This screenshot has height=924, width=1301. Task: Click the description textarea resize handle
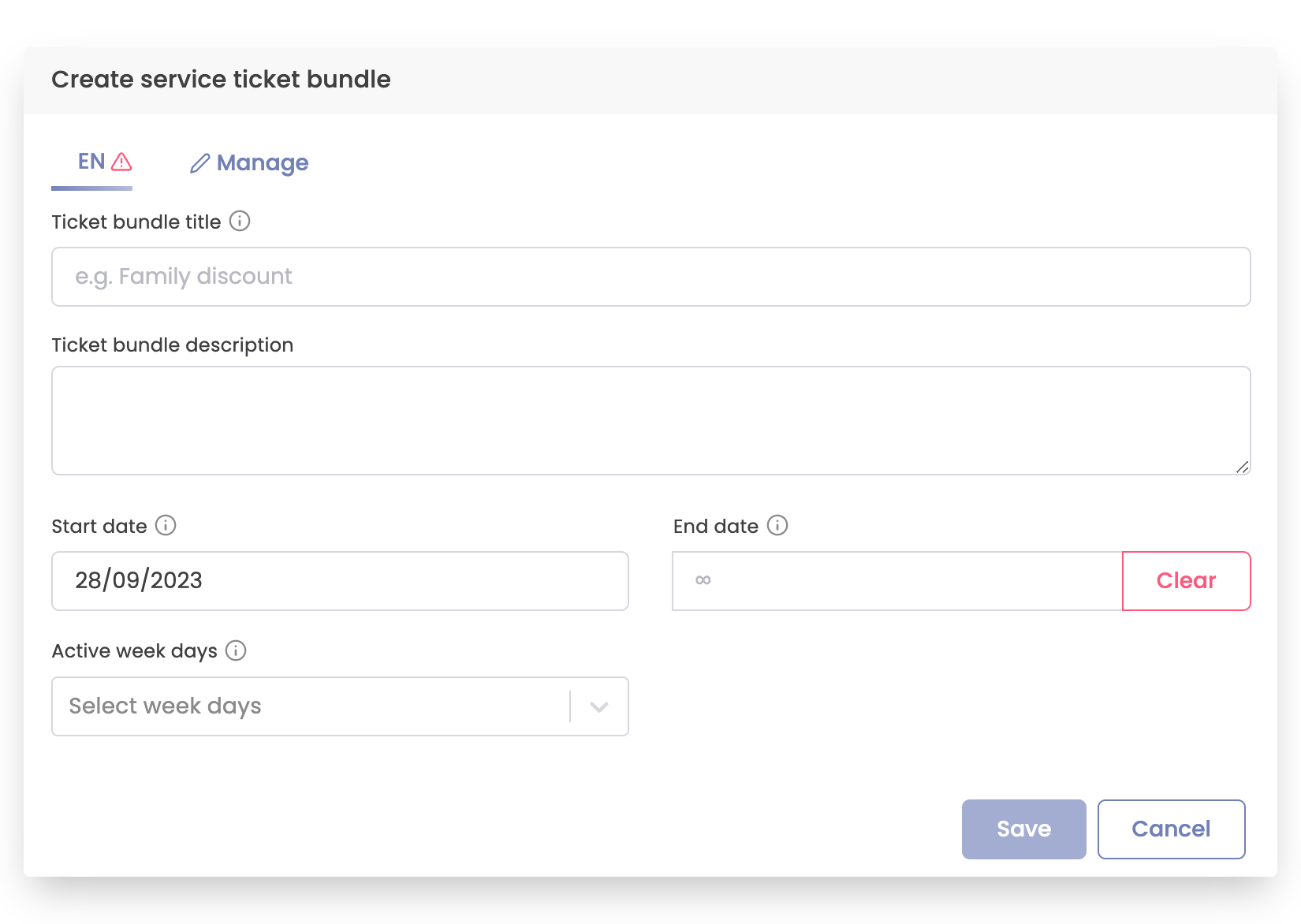pyautogui.click(x=1242, y=467)
